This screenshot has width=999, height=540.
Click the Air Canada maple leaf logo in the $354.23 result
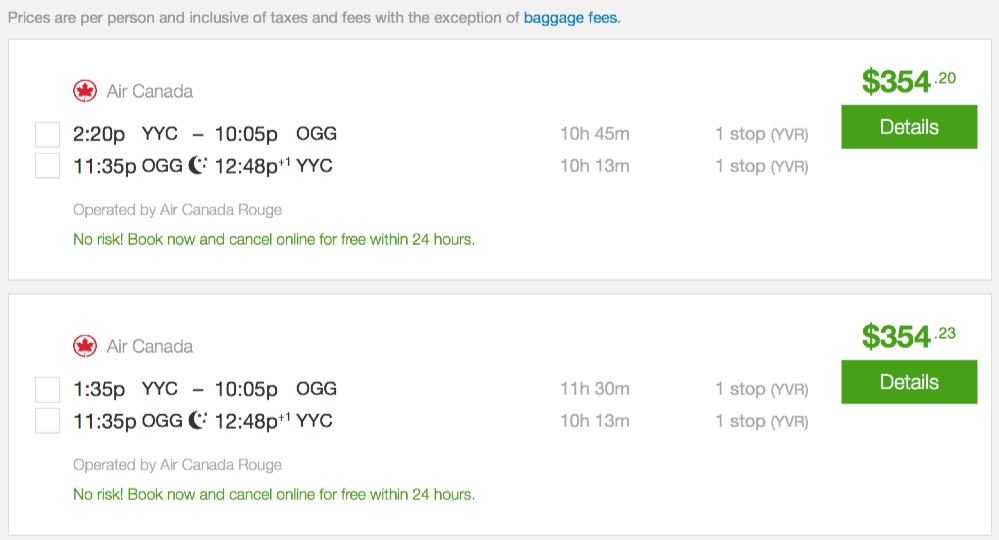85,346
